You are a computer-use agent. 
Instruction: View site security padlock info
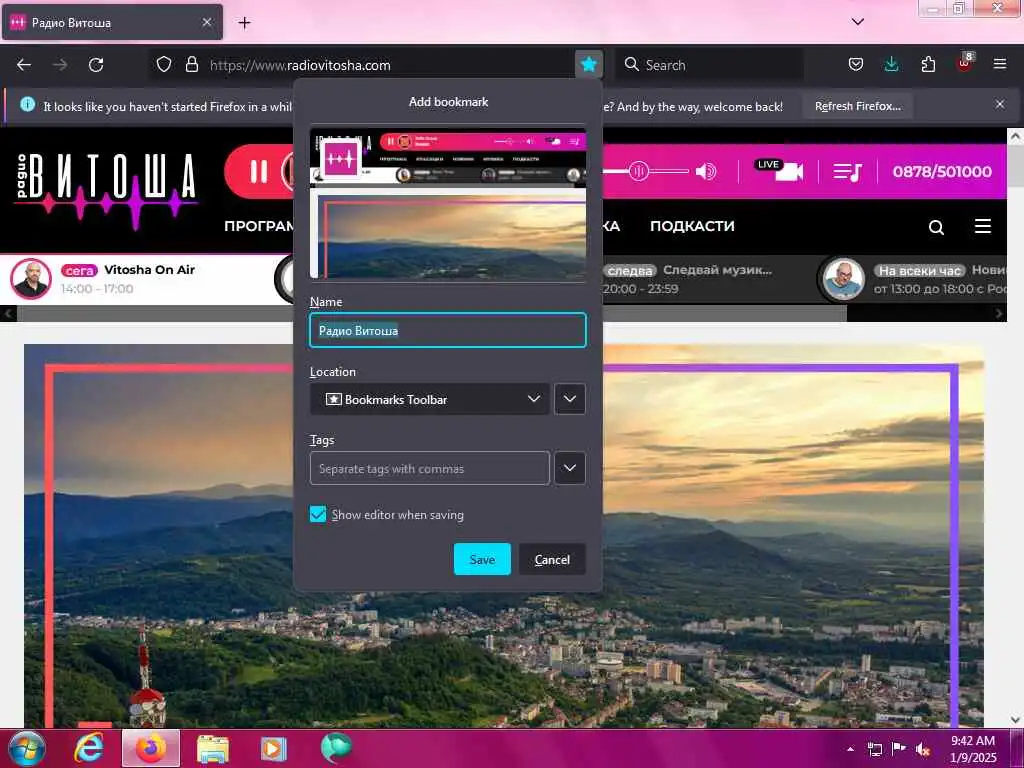[x=191, y=65]
